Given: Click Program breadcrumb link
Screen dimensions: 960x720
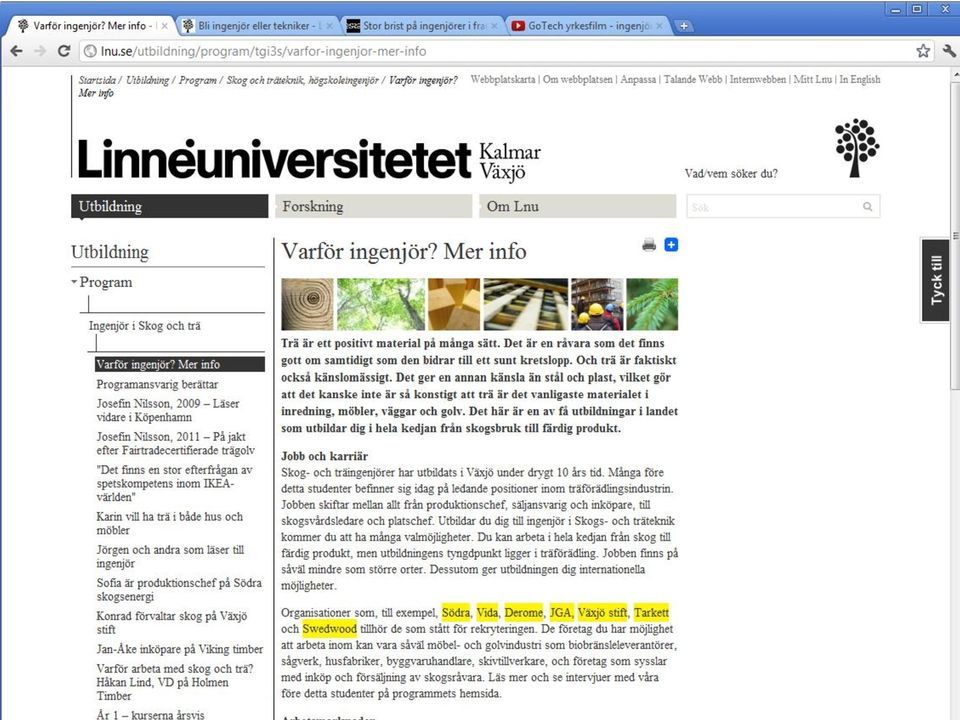Looking at the screenshot, I should 198,80.
